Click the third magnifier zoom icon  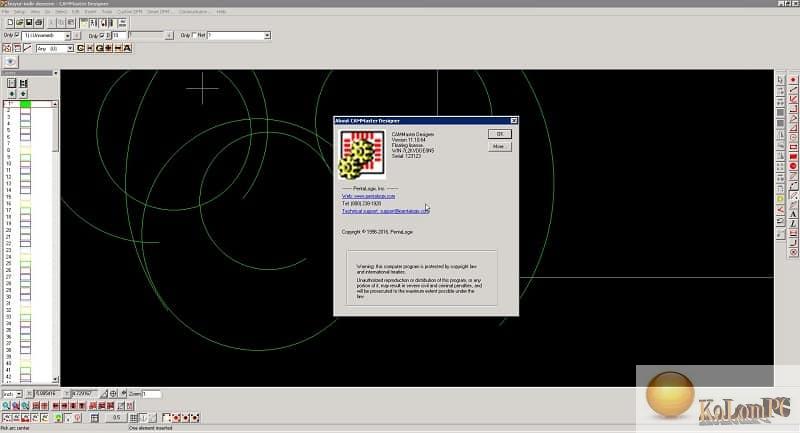pyautogui.click(x=25, y=405)
